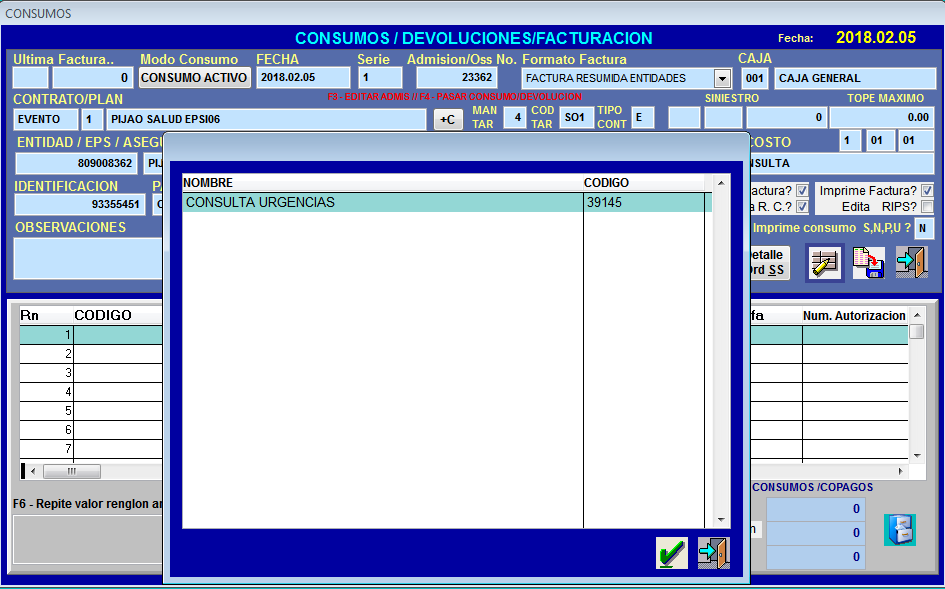The image size is (945, 589).
Task: Click the Formato Factura combo box text
Action: pyautogui.click(x=618, y=78)
